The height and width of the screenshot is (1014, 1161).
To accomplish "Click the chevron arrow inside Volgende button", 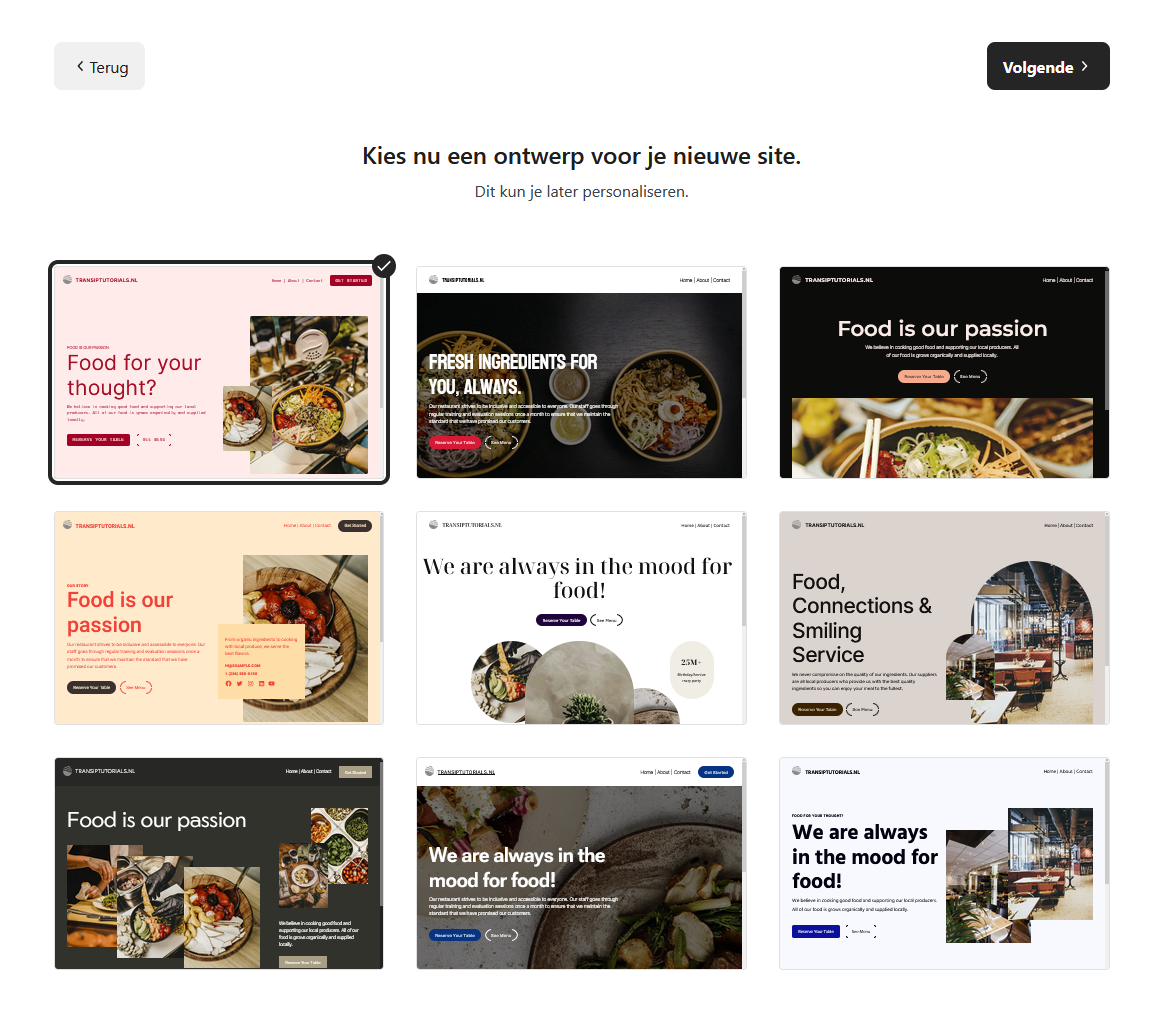I will [x=1085, y=67].
